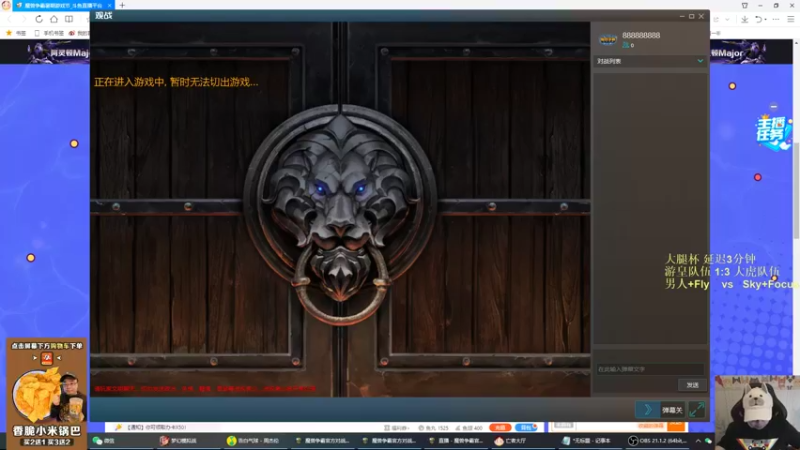
Task: Open a new browser tab with plus
Action: tap(122, 5)
